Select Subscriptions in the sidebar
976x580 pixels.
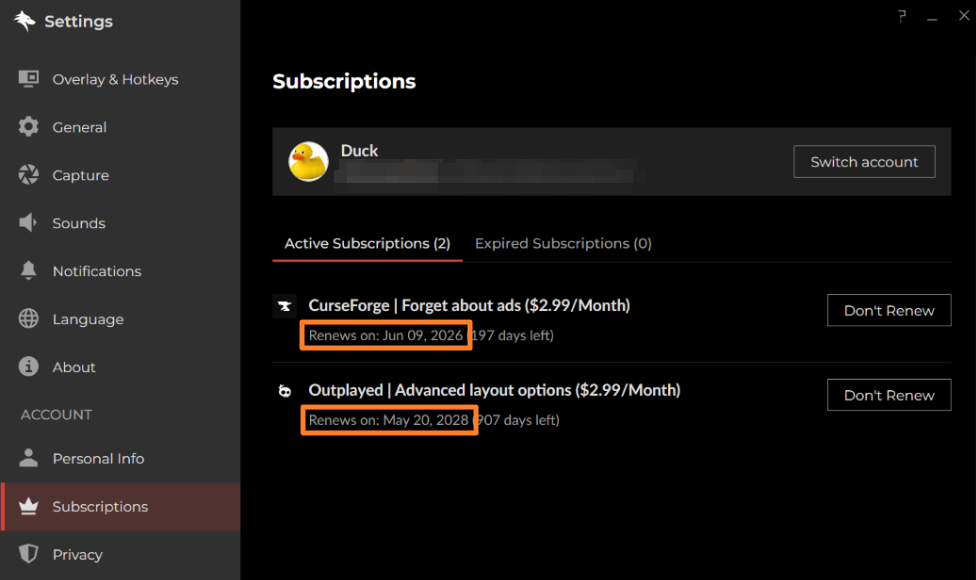[x=120, y=507]
